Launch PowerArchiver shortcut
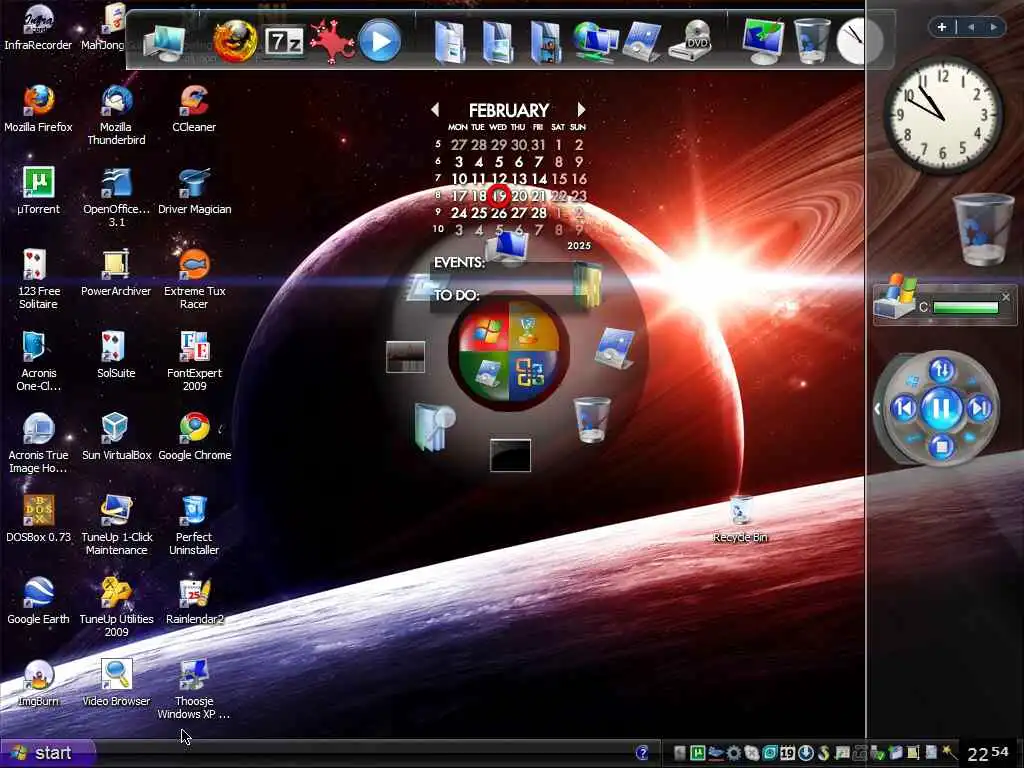 tap(116, 272)
